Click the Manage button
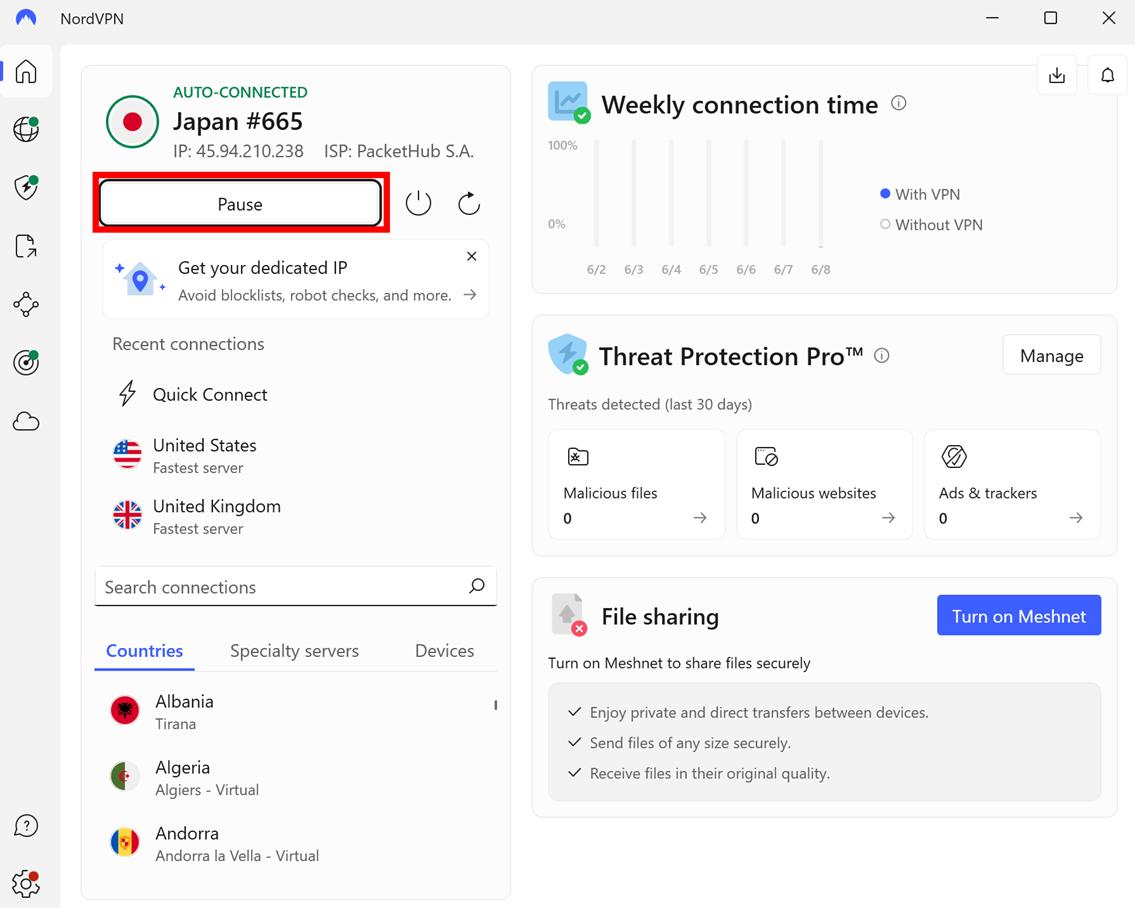 coord(1051,355)
